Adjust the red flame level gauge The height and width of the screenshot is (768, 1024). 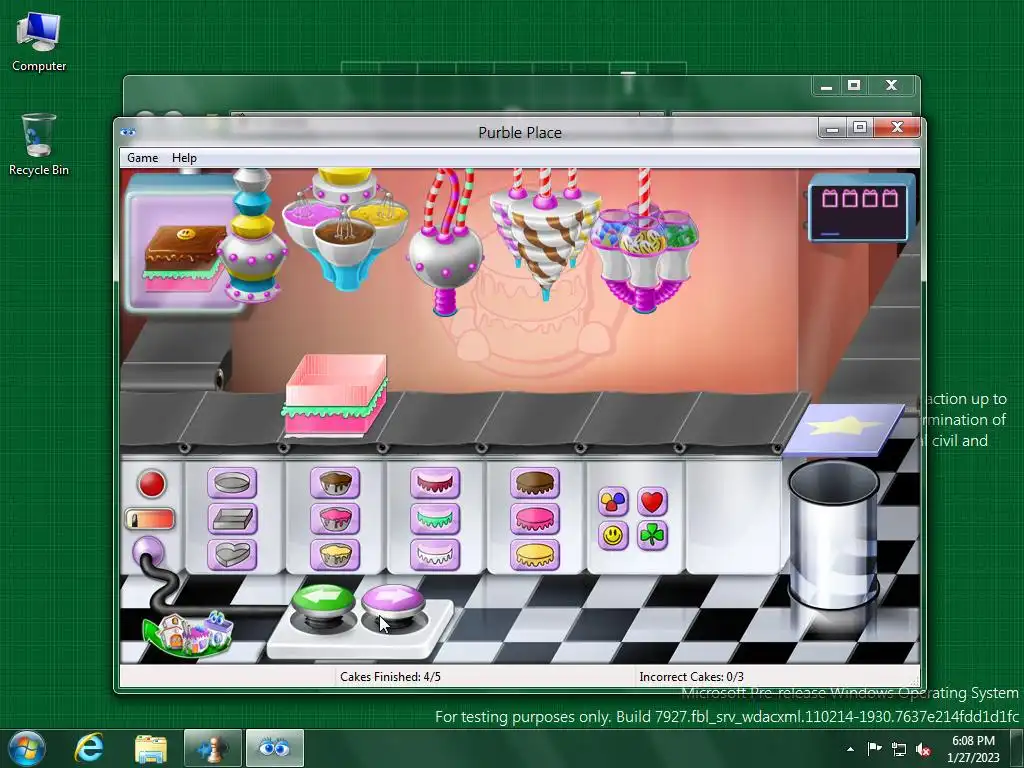[150, 520]
